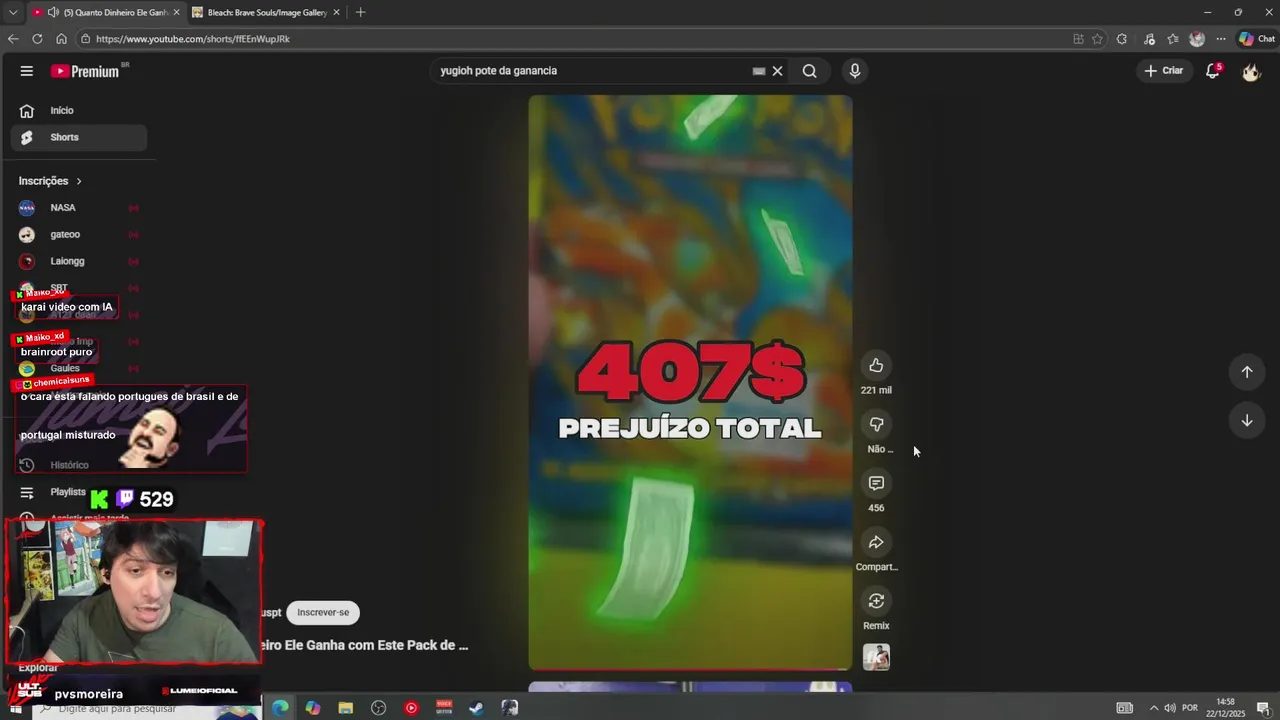Open the 456 comments panel
Viewport: 1280px width, 720px height.
(876, 483)
